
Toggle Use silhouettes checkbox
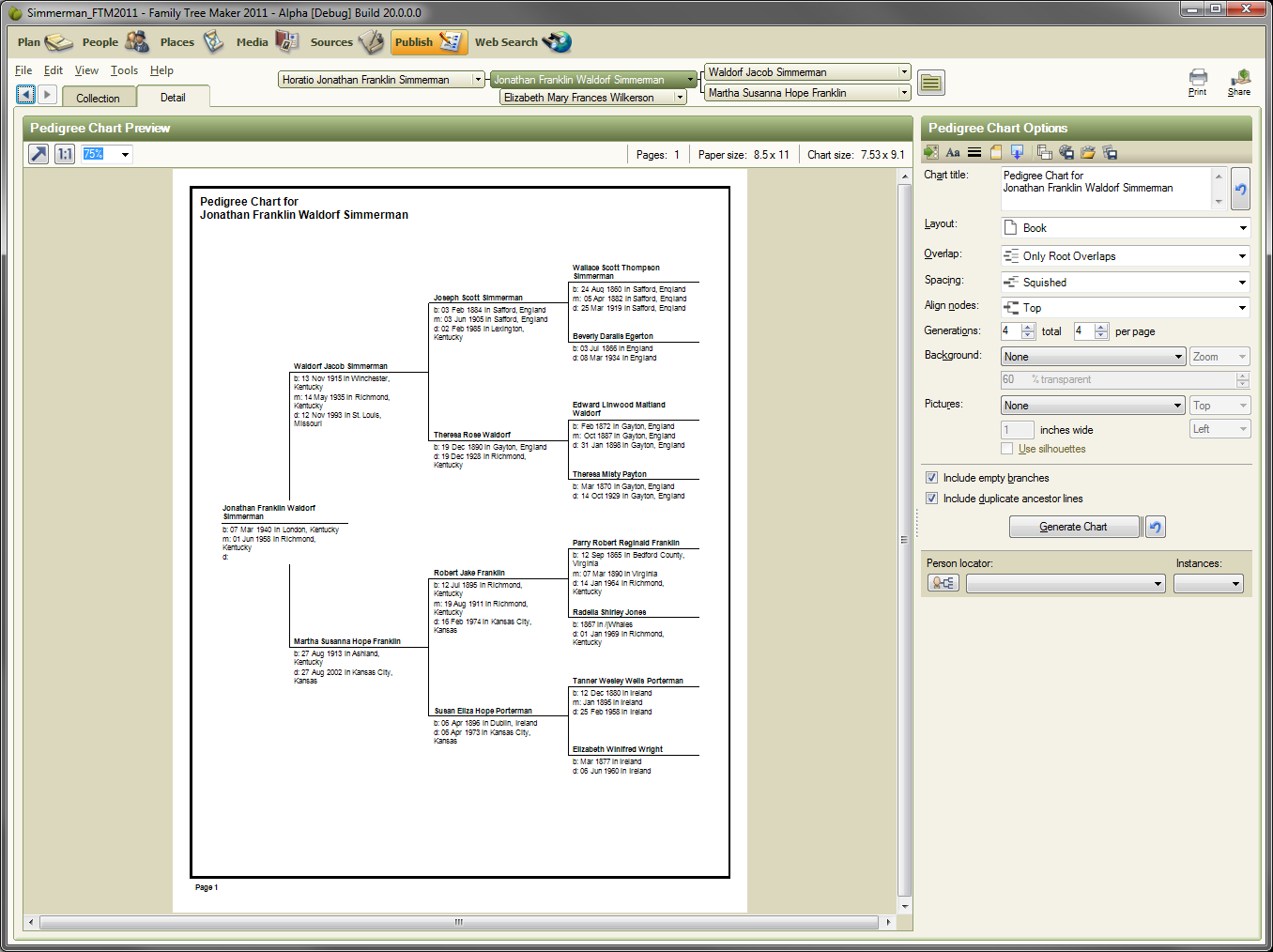point(1006,449)
